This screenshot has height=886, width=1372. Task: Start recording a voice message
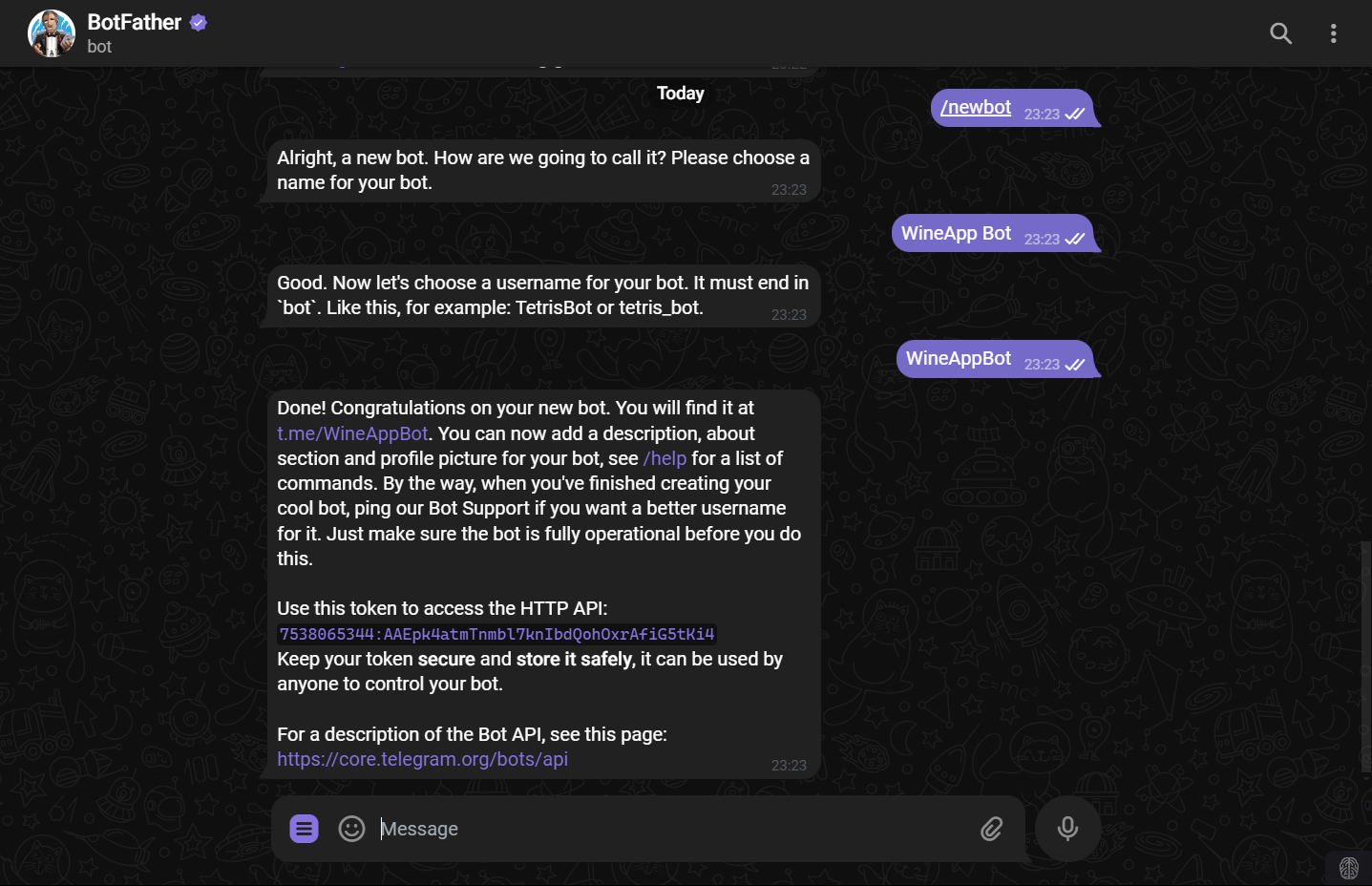(1066, 829)
